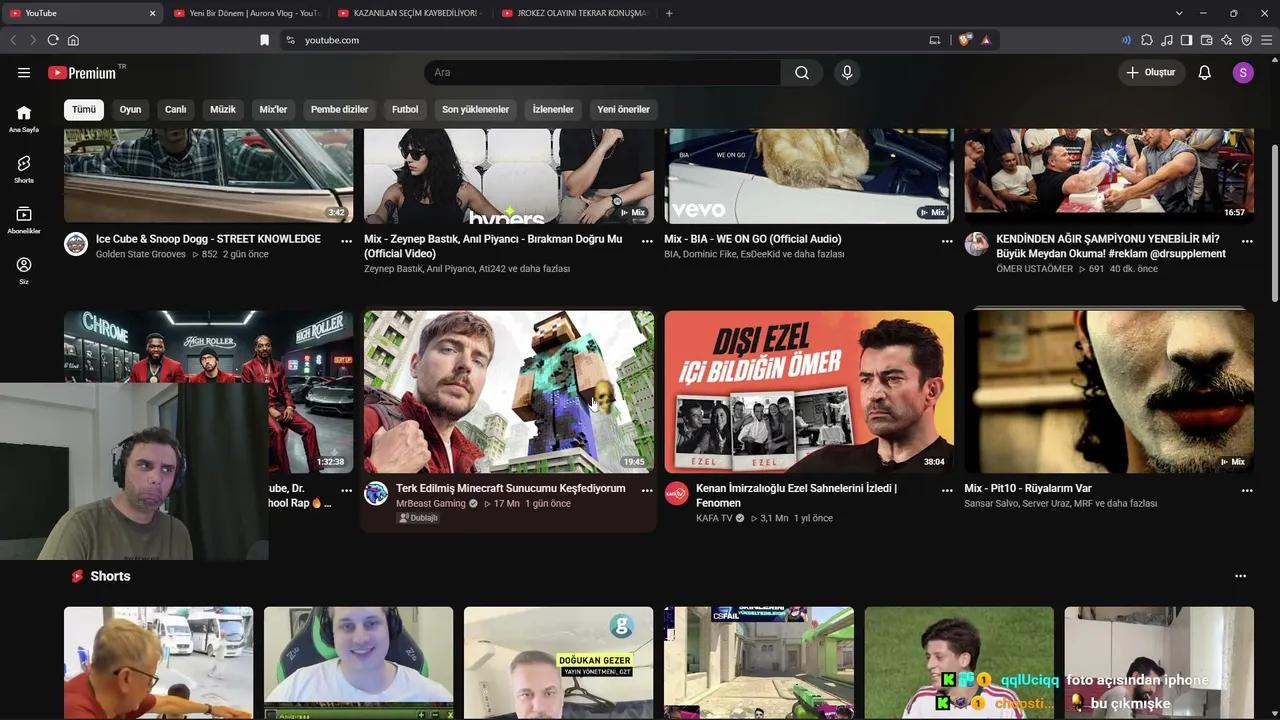Open the Shorts section options menu
The image size is (1280, 720).
1241,576
